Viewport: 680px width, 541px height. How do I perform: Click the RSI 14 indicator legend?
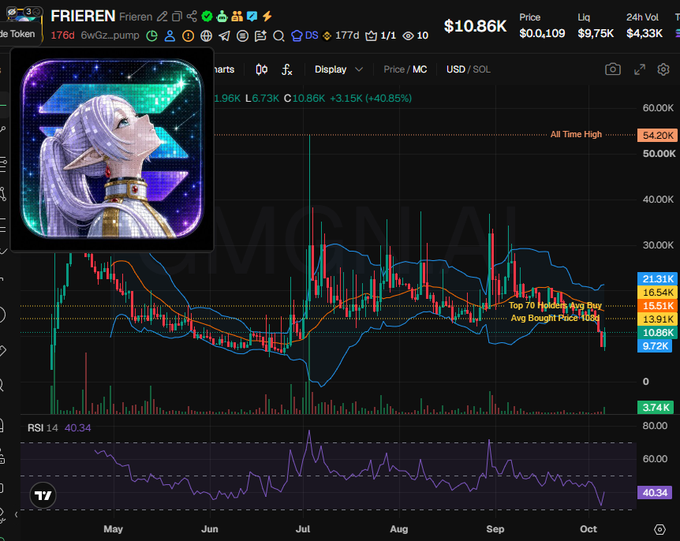pos(59,428)
